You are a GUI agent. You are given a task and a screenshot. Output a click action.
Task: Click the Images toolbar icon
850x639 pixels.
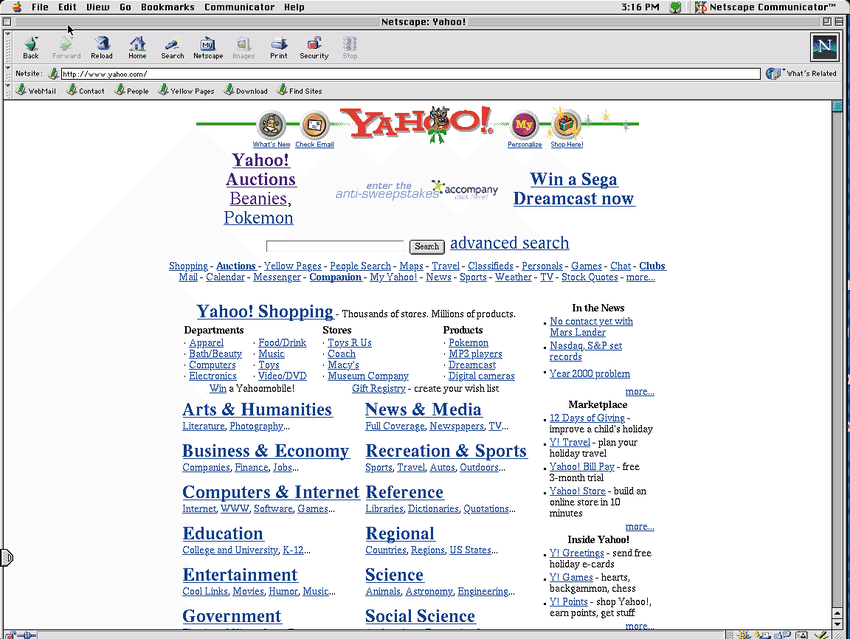(x=243, y=47)
